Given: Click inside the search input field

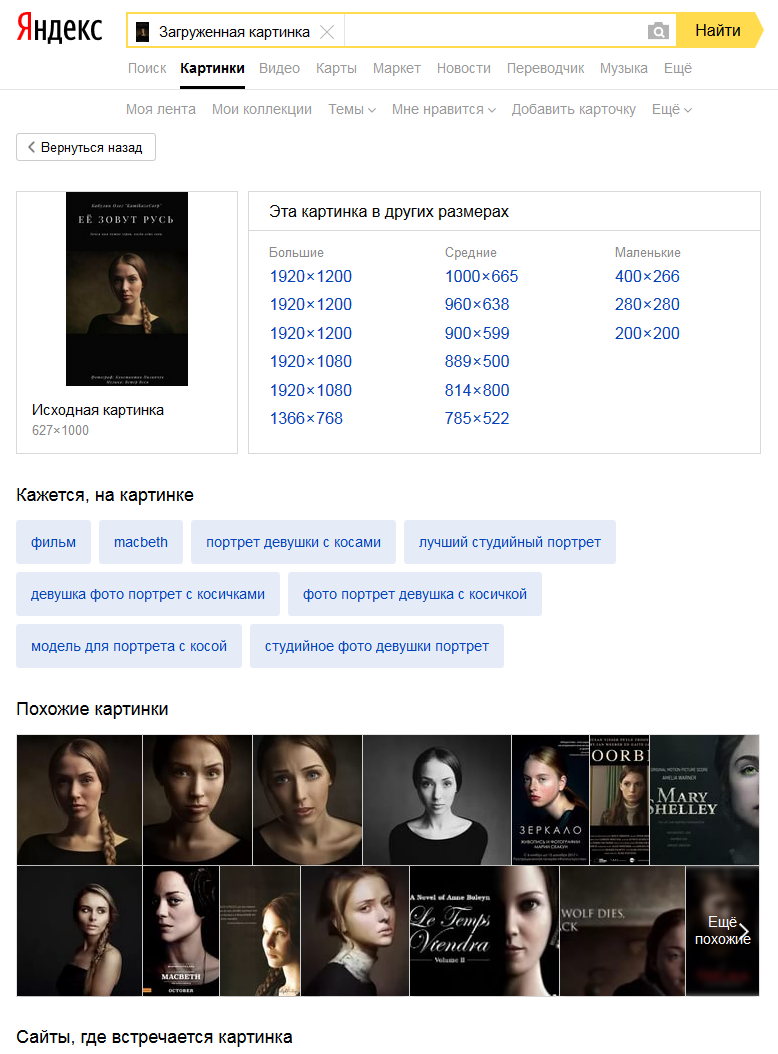Looking at the screenshot, I should [x=494, y=31].
